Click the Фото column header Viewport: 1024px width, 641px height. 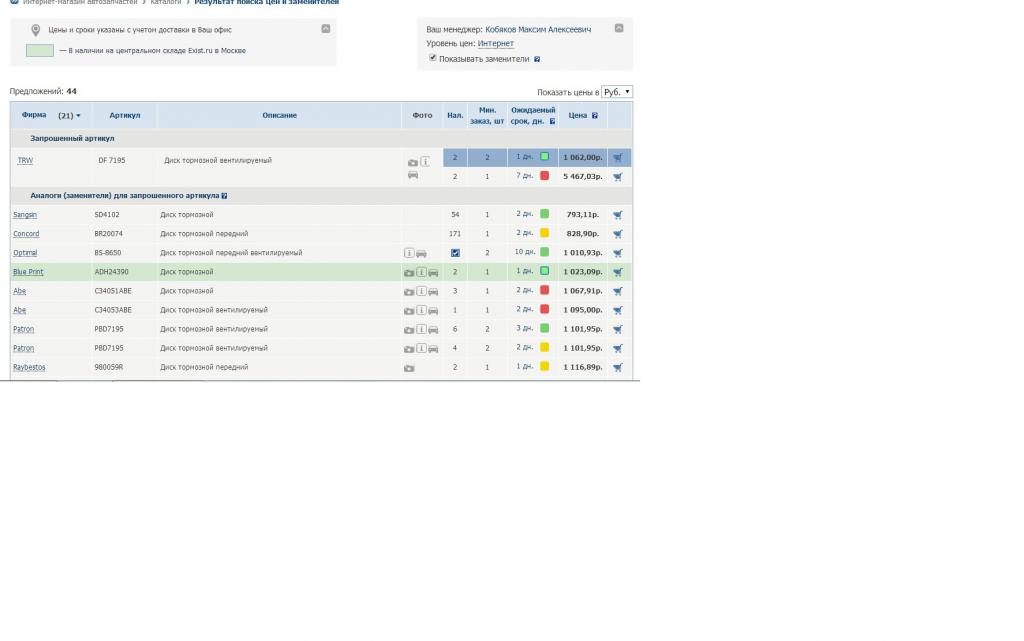423,116
